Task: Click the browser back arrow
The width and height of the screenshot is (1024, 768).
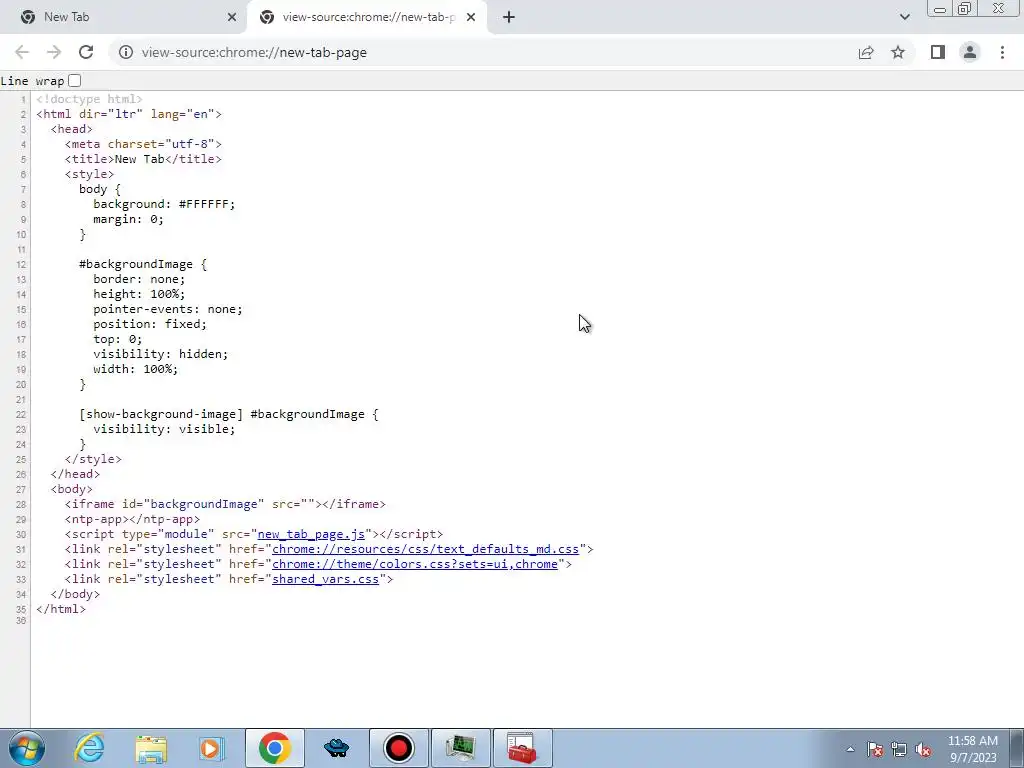Action: click(22, 52)
